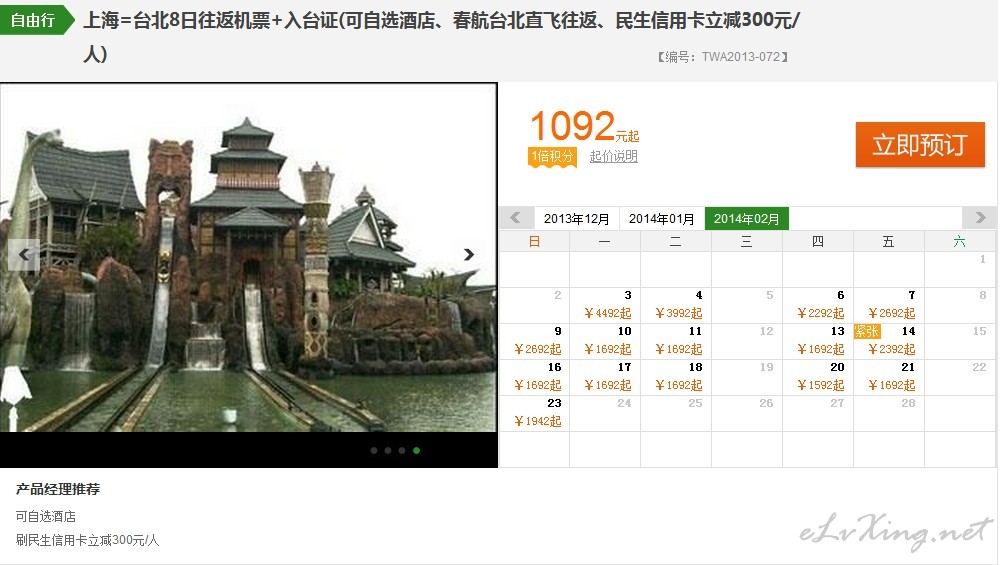Go to next calendar month
The image size is (1004, 565).
click(x=980, y=218)
